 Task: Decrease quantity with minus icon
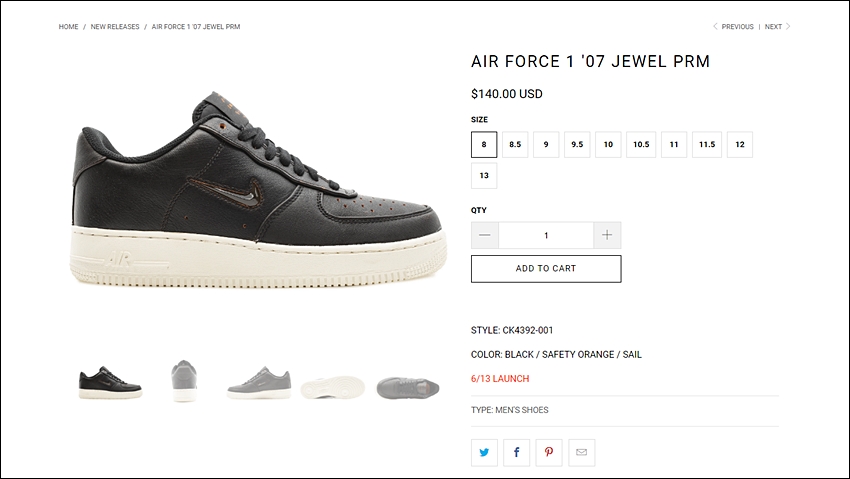(485, 235)
